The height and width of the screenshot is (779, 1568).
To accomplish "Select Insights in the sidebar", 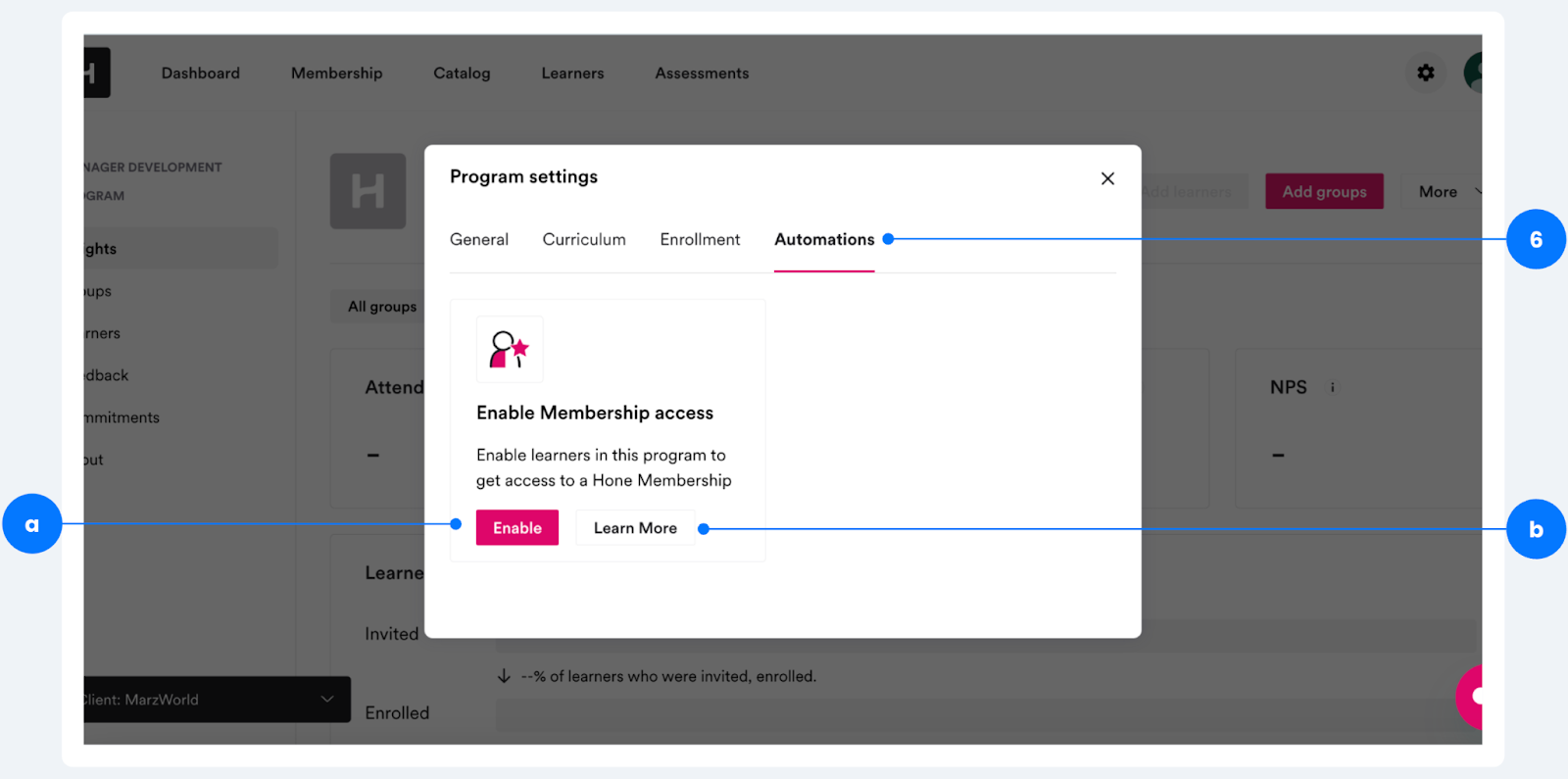I will pyautogui.click(x=180, y=249).
